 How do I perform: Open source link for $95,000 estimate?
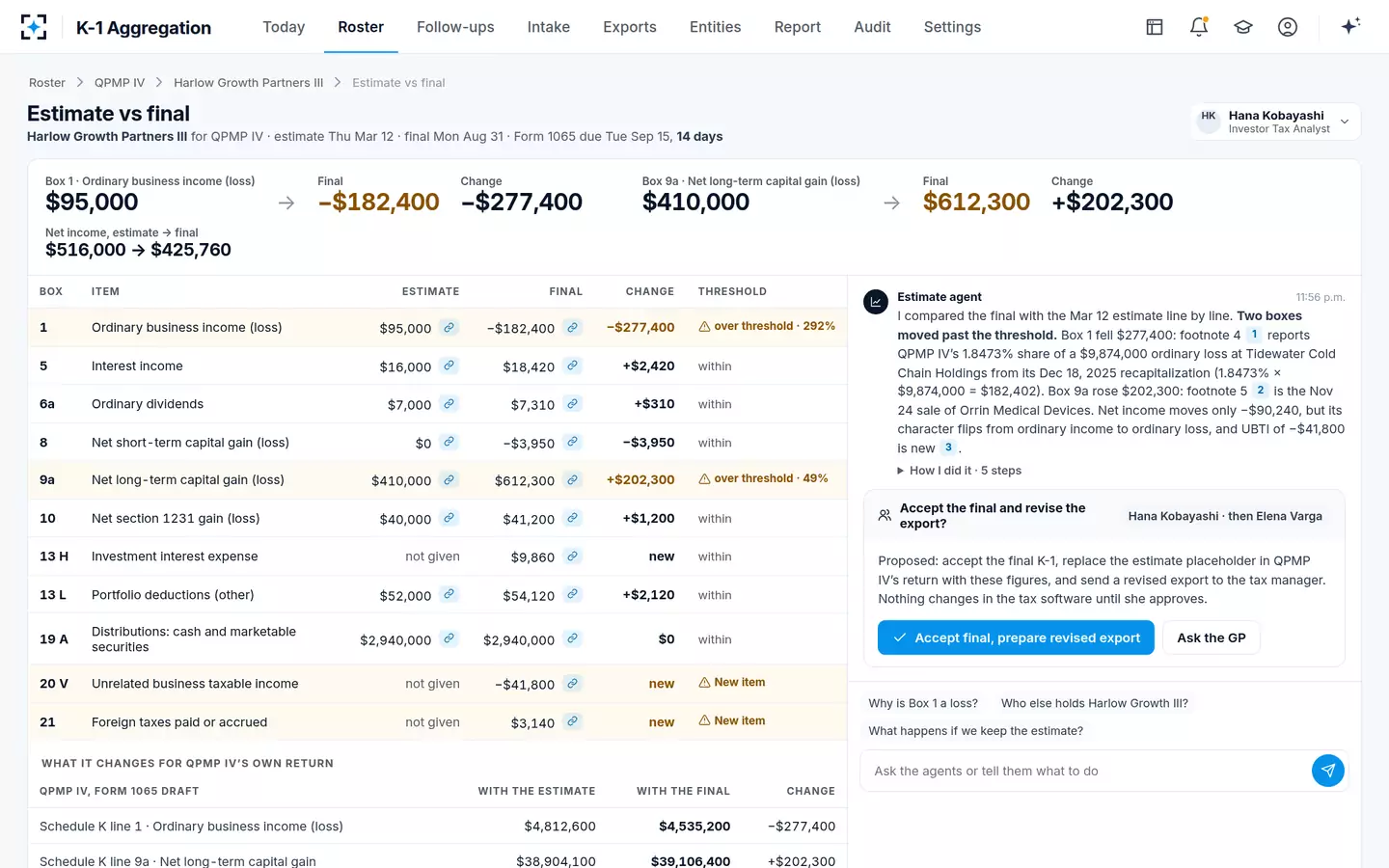click(449, 328)
